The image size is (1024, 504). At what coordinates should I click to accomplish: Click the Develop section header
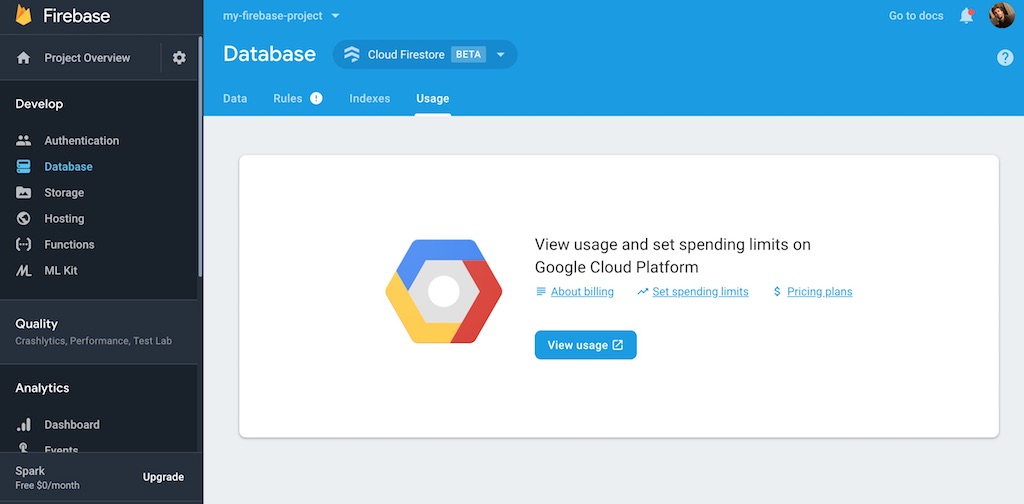(x=39, y=104)
